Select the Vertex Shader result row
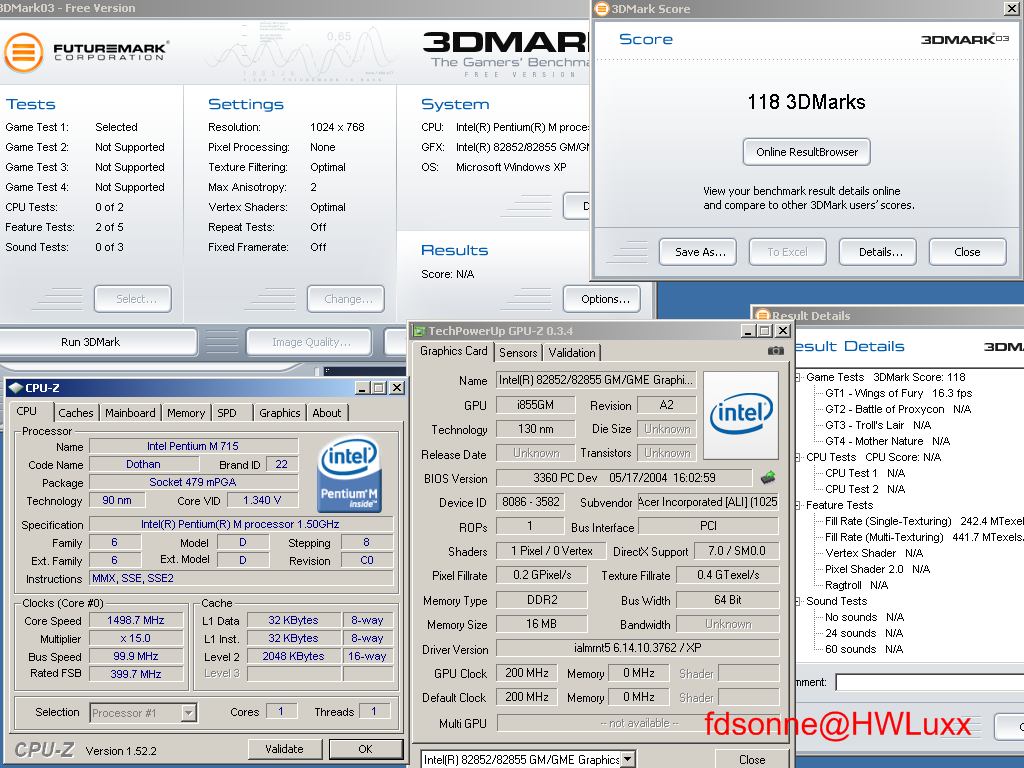The height and width of the screenshot is (768, 1024). pos(874,553)
